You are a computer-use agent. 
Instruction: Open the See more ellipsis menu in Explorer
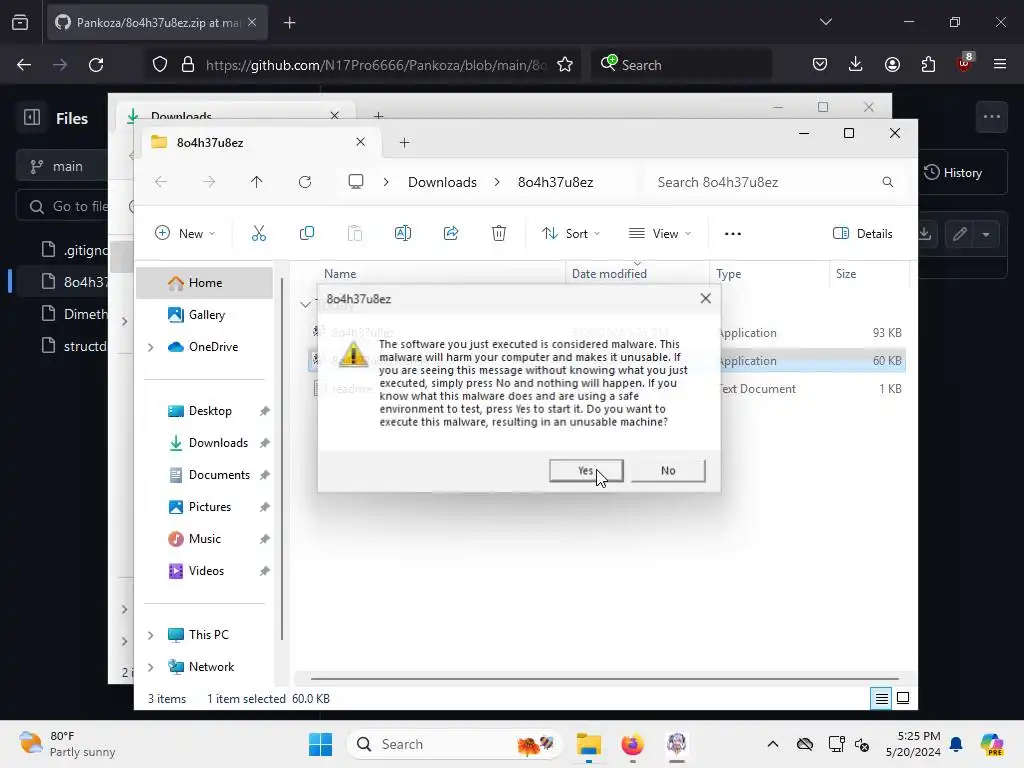(733, 233)
